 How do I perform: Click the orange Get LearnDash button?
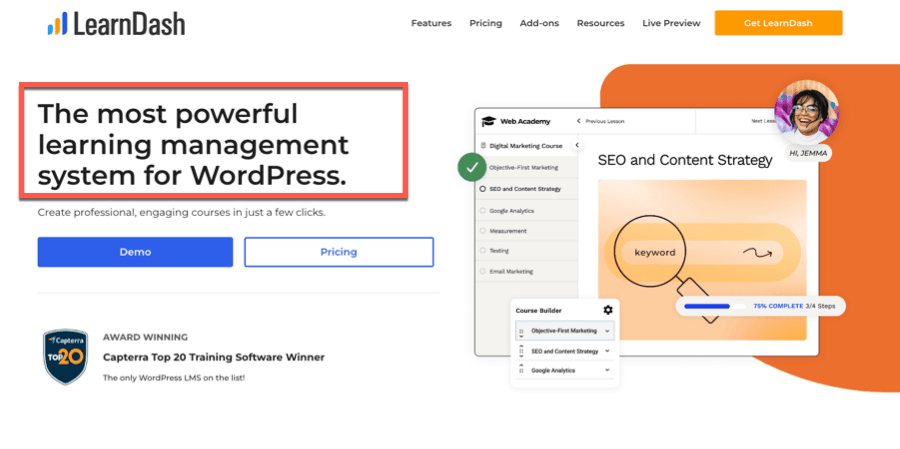click(x=778, y=23)
